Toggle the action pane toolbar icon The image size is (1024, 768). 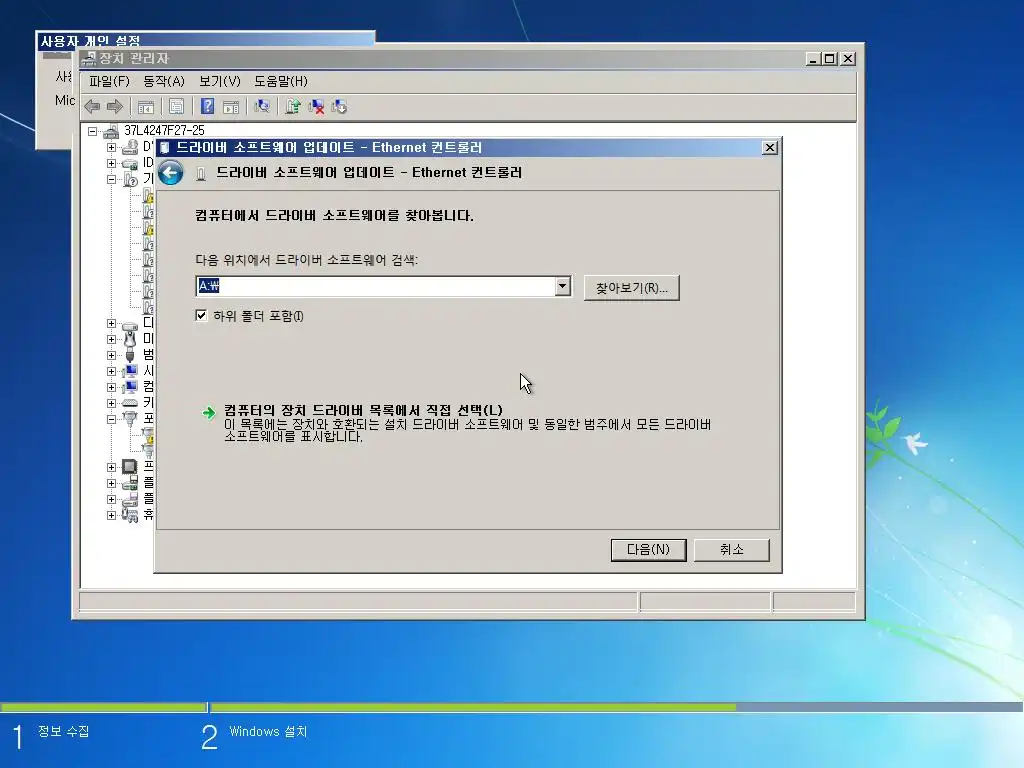[231, 106]
